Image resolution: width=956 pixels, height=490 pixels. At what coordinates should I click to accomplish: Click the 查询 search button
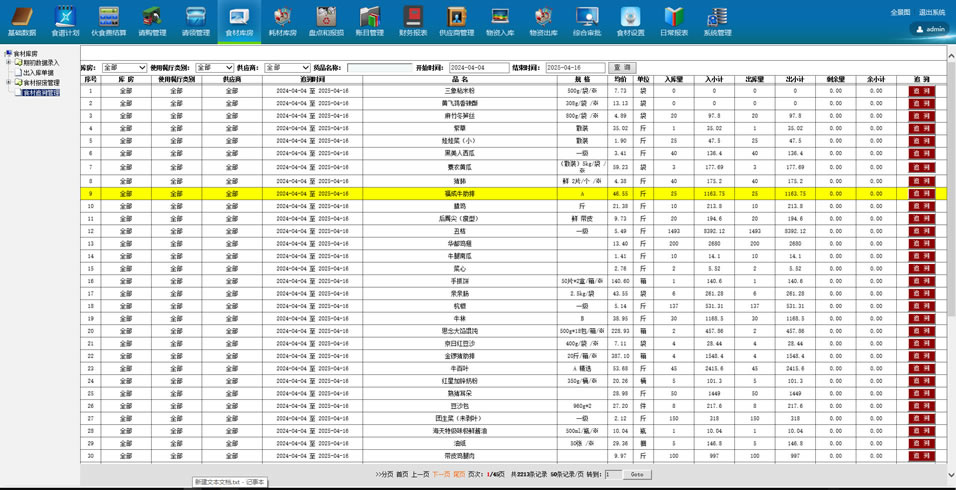tap(620, 68)
